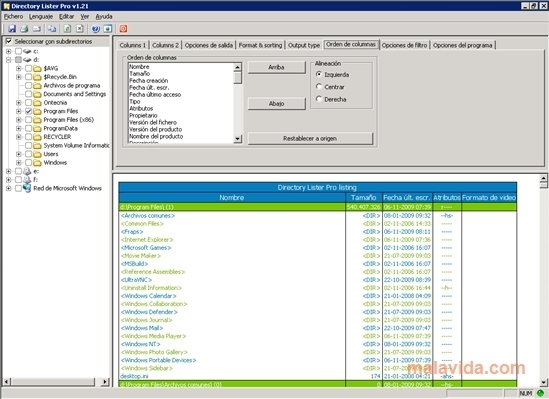The width and height of the screenshot is (549, 399).
Task: Uncheck the Program Files checkbox
Action: pyautogui.click(x=29, y=111)
